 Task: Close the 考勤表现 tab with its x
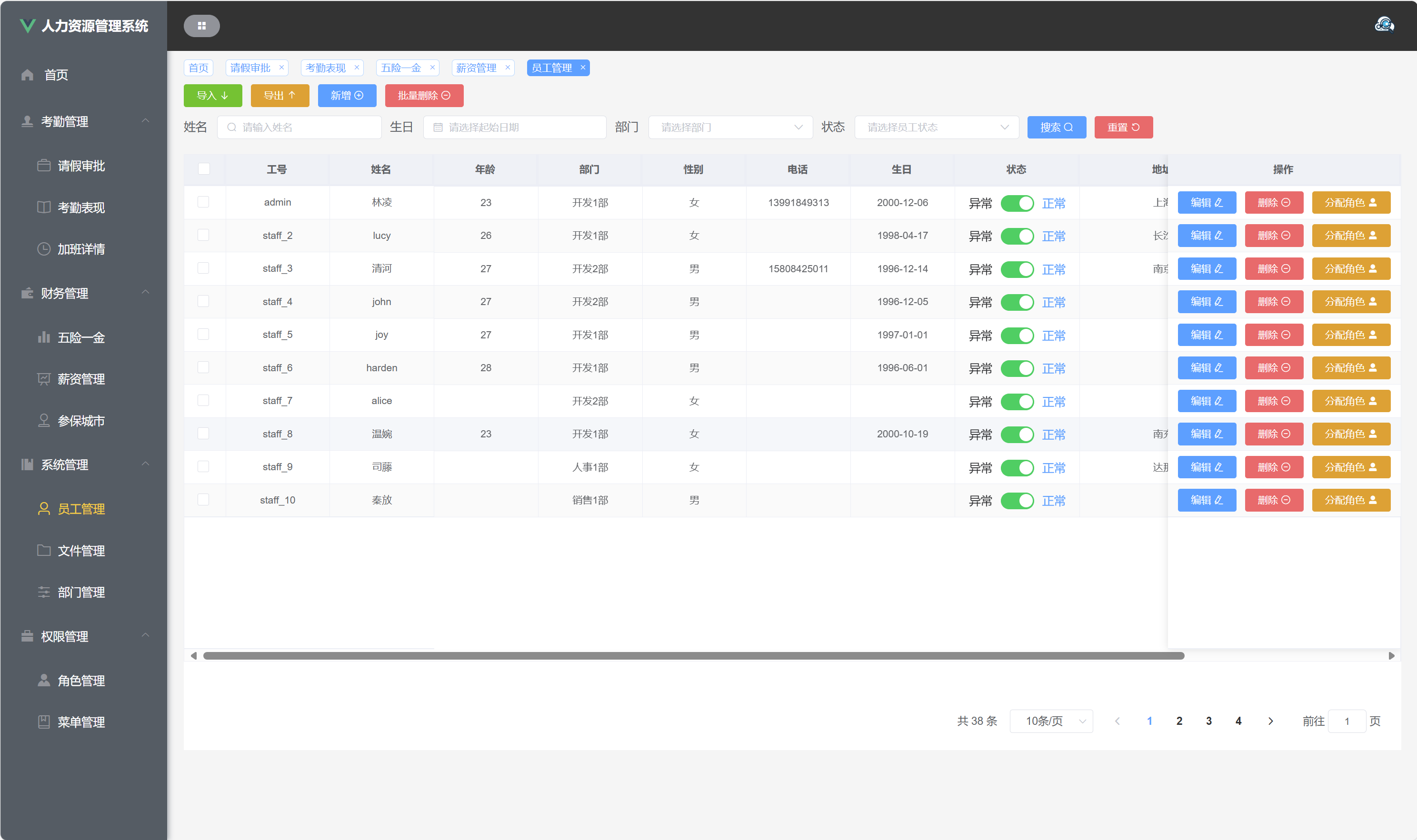point(357,68)
